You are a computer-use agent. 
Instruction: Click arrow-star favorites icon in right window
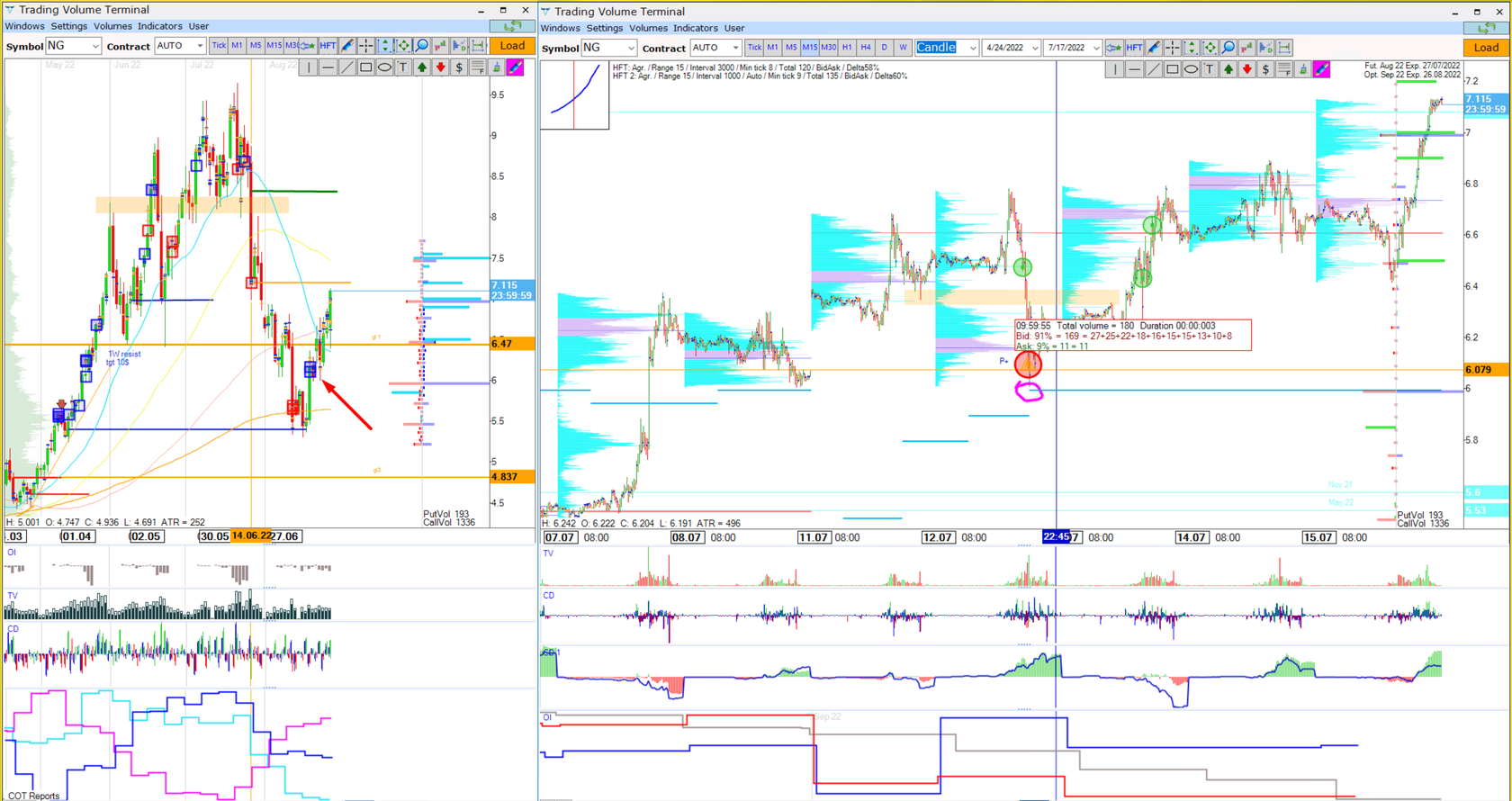click(1114, 47)
